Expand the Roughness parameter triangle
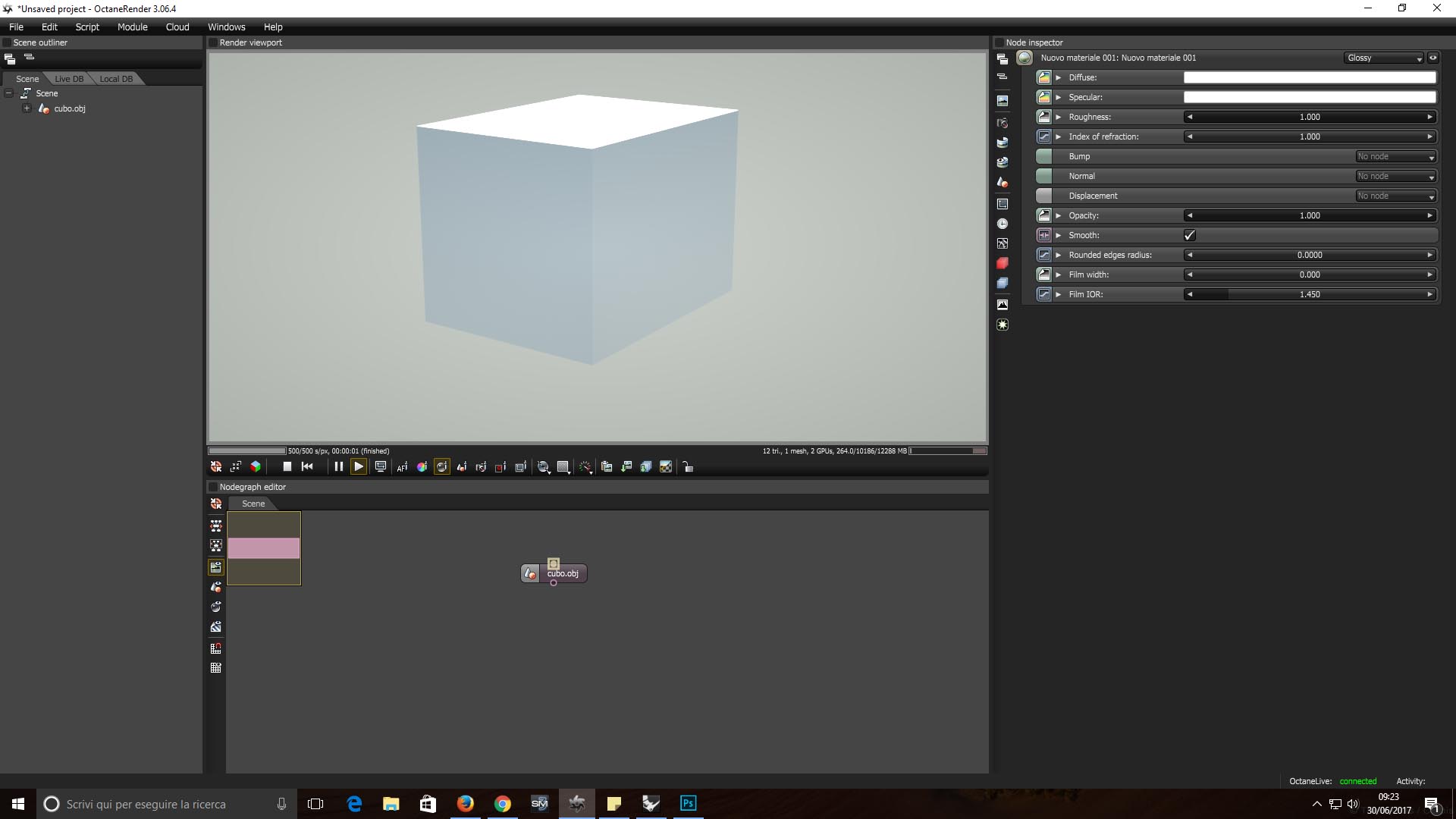This screenshot has height=819, width=1456. 1059,117
